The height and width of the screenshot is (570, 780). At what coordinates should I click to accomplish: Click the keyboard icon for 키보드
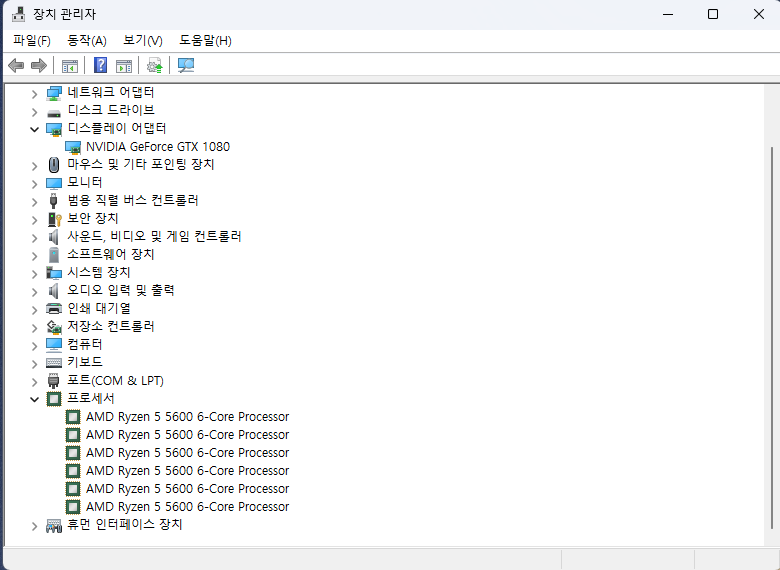(54, 363)
